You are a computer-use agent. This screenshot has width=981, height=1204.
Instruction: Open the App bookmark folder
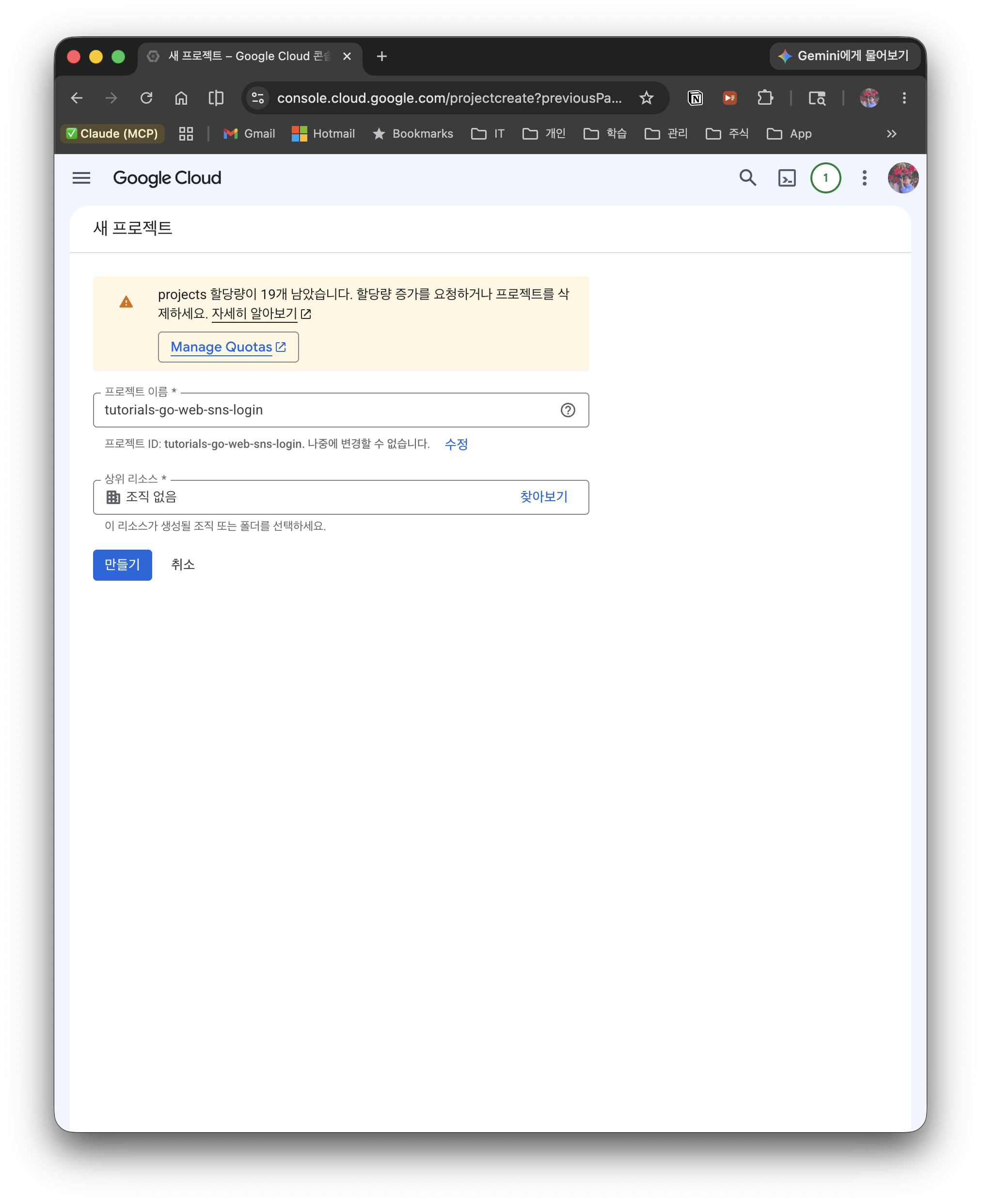(790, 134)
